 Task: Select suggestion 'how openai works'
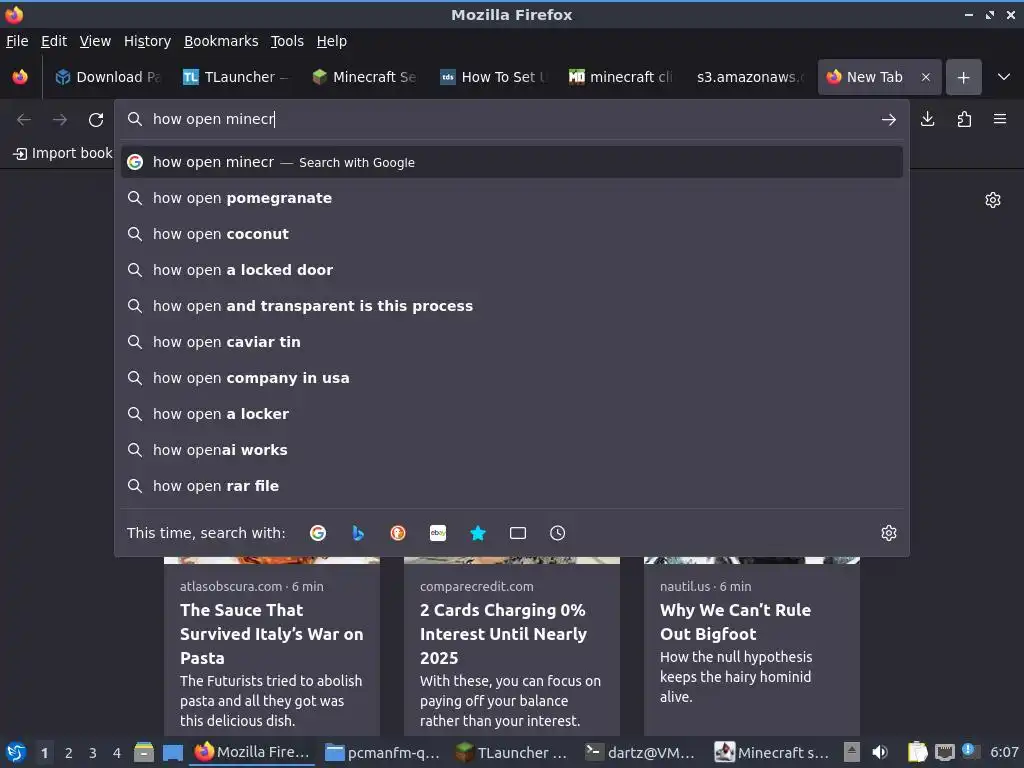point(511,450)
